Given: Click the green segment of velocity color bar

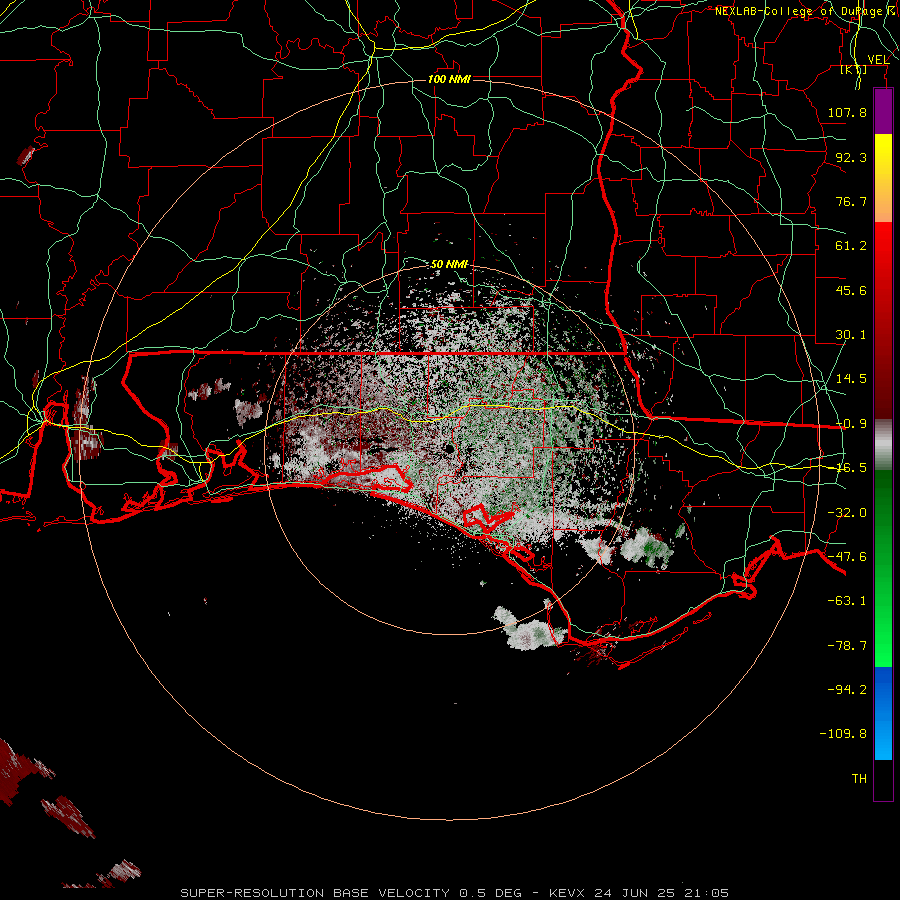Looking at the screenshot, I should pos(883,568).
